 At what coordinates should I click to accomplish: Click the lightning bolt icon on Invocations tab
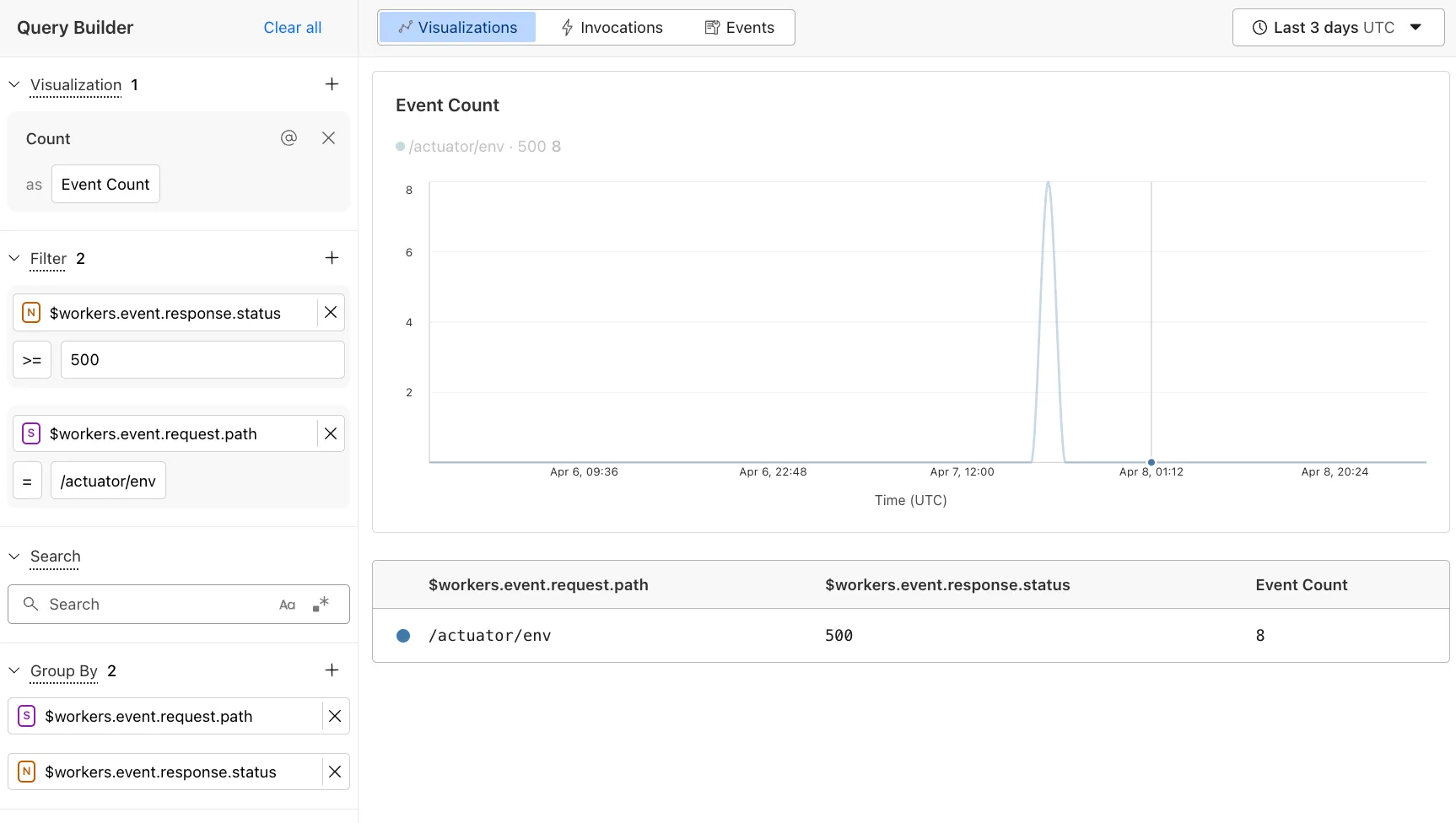[567, 27]
